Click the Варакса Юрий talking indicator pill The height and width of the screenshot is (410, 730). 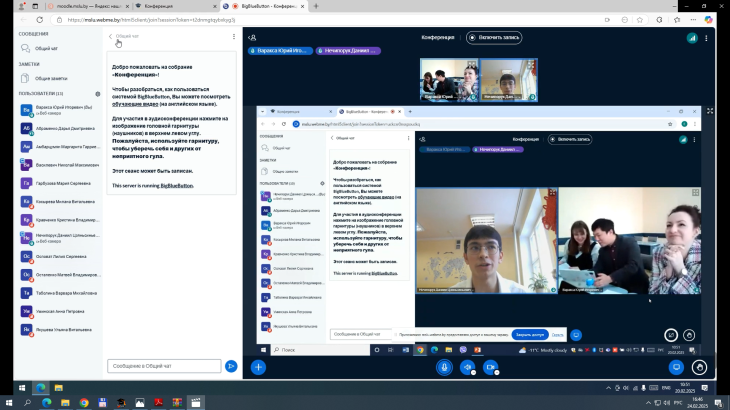(x=280, y=51)
